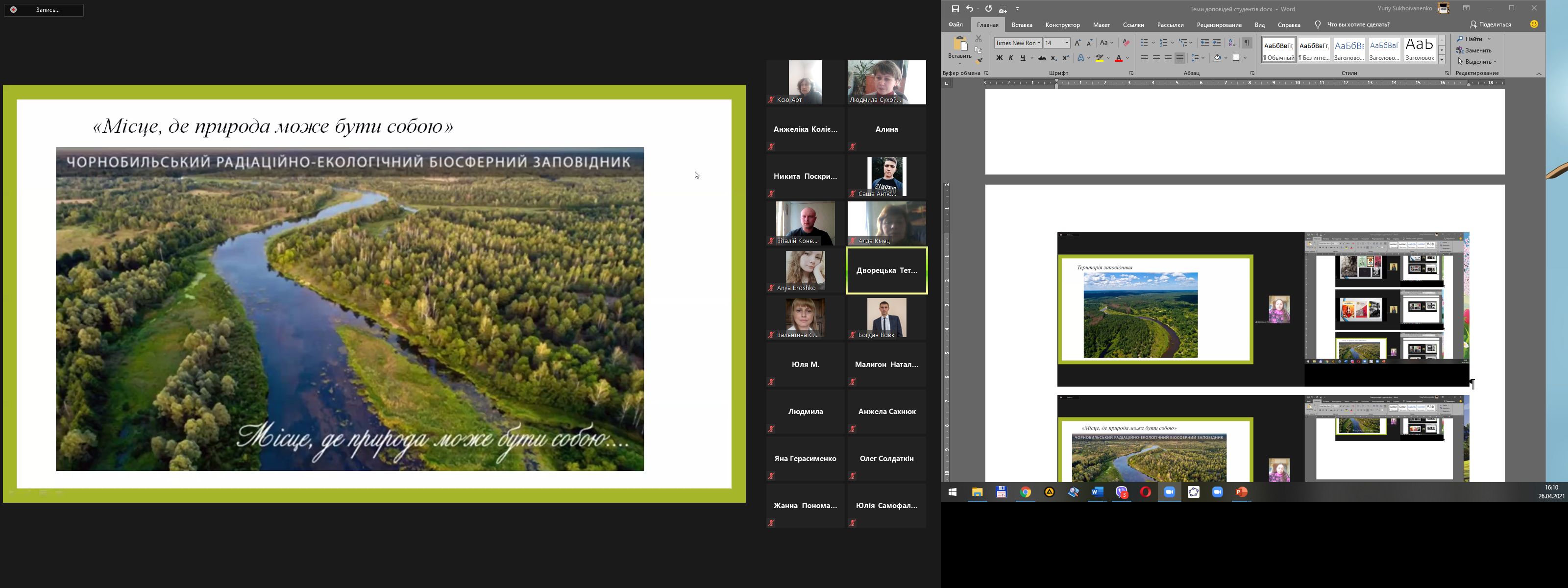Open the Рецензирование ribbon tab

point(1219,25)
